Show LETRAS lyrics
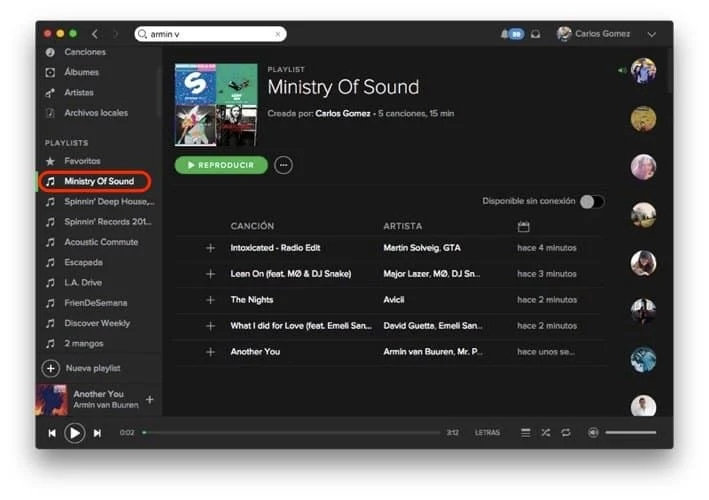Screen dimensions: 709x500 pos(487,433)
